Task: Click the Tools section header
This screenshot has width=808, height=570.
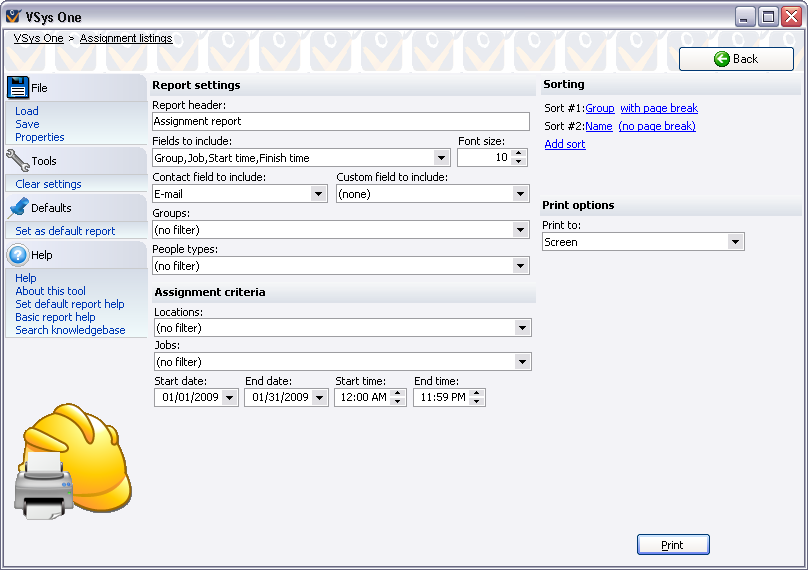Action: click(76, 161)
